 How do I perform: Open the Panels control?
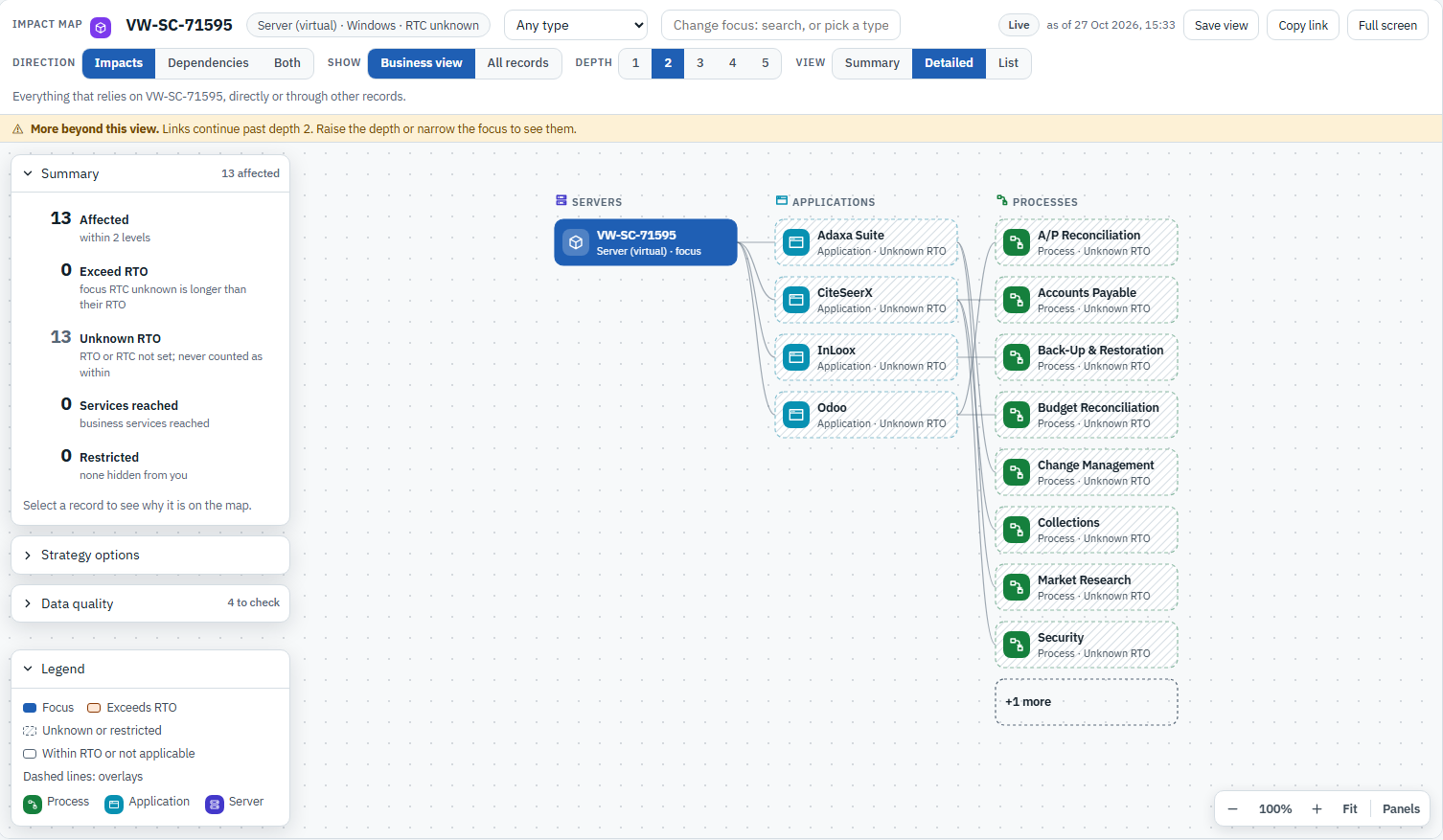pyautogui.click(x=1401, y=809)
